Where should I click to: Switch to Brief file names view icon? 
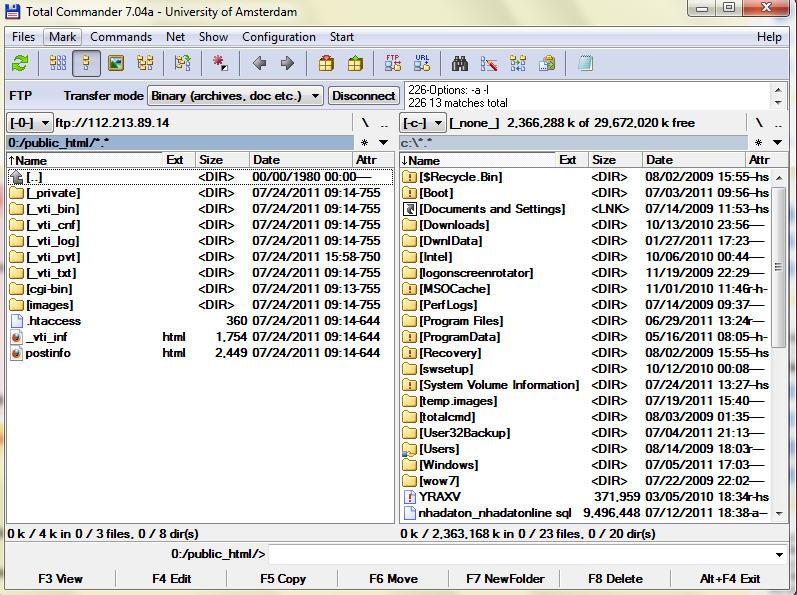click(x=57, y=64)
